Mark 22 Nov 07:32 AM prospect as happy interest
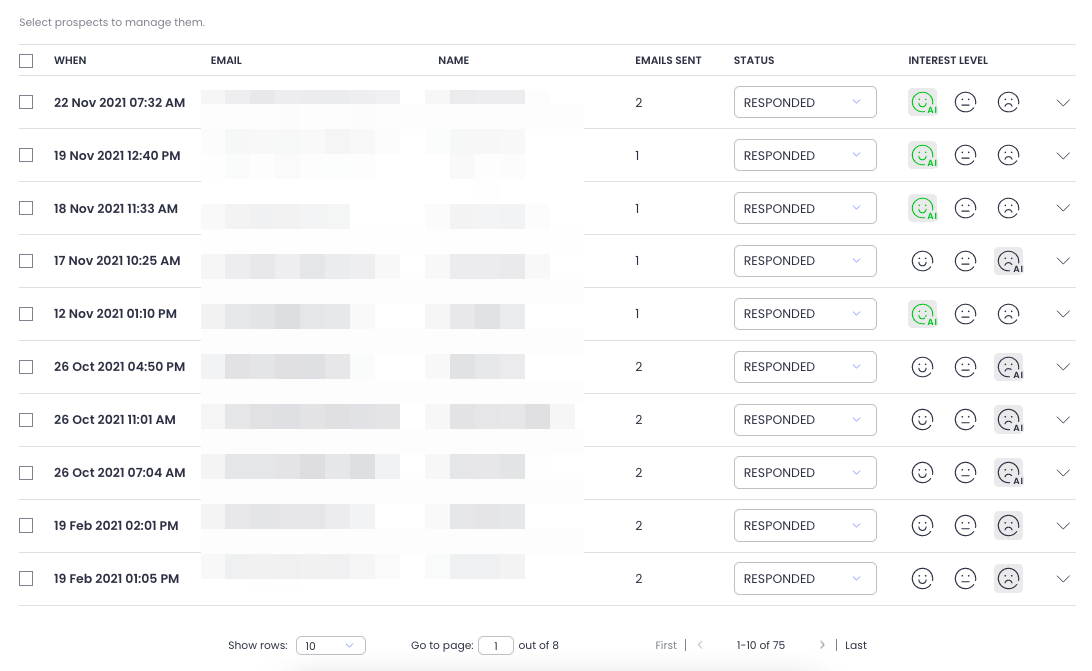The width and height of the screenshot is (1092, 671). [922, 102]
